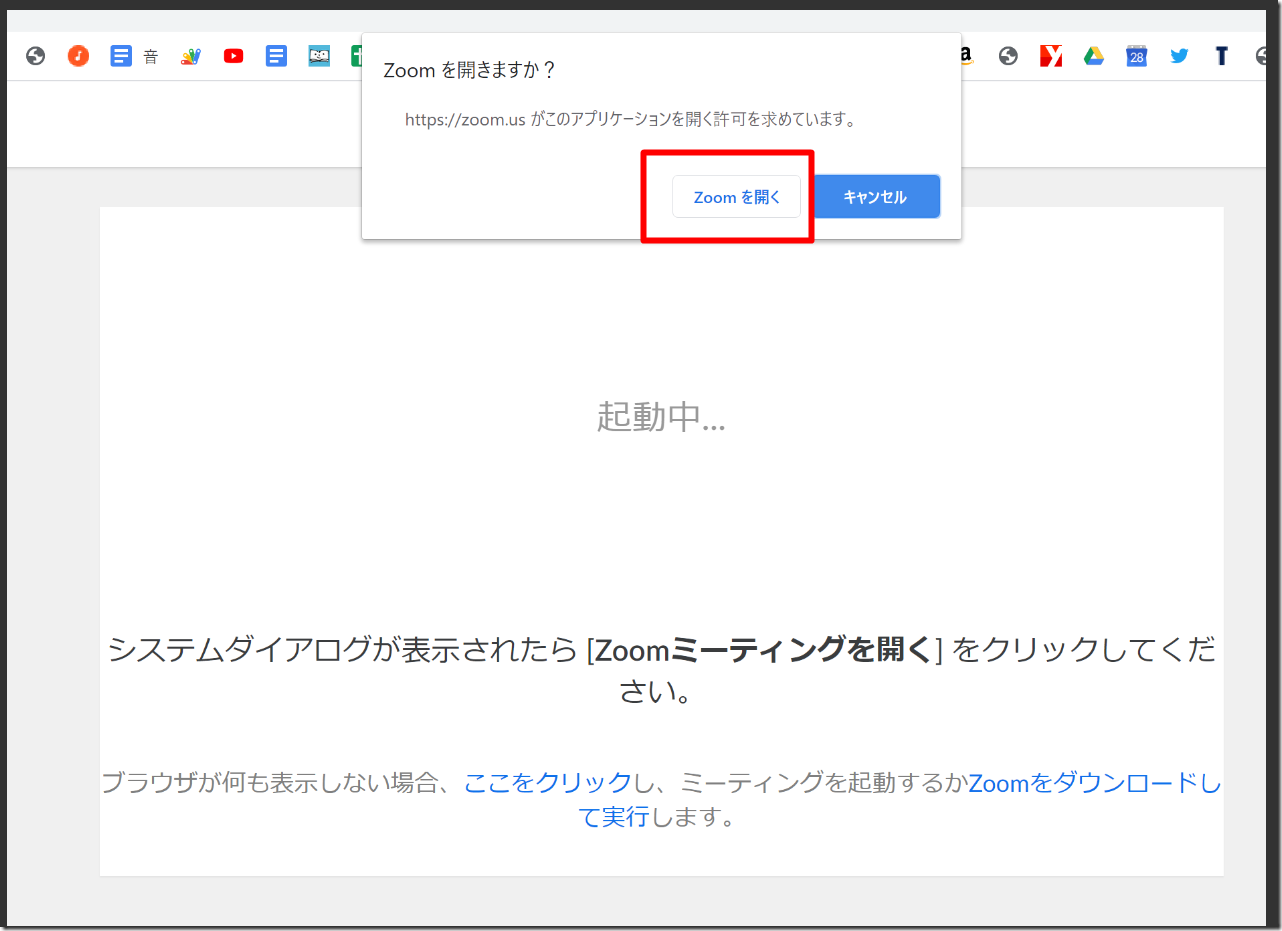Open the orange music note bookmark
The image size is (1282, 931).
pos(79,56)
